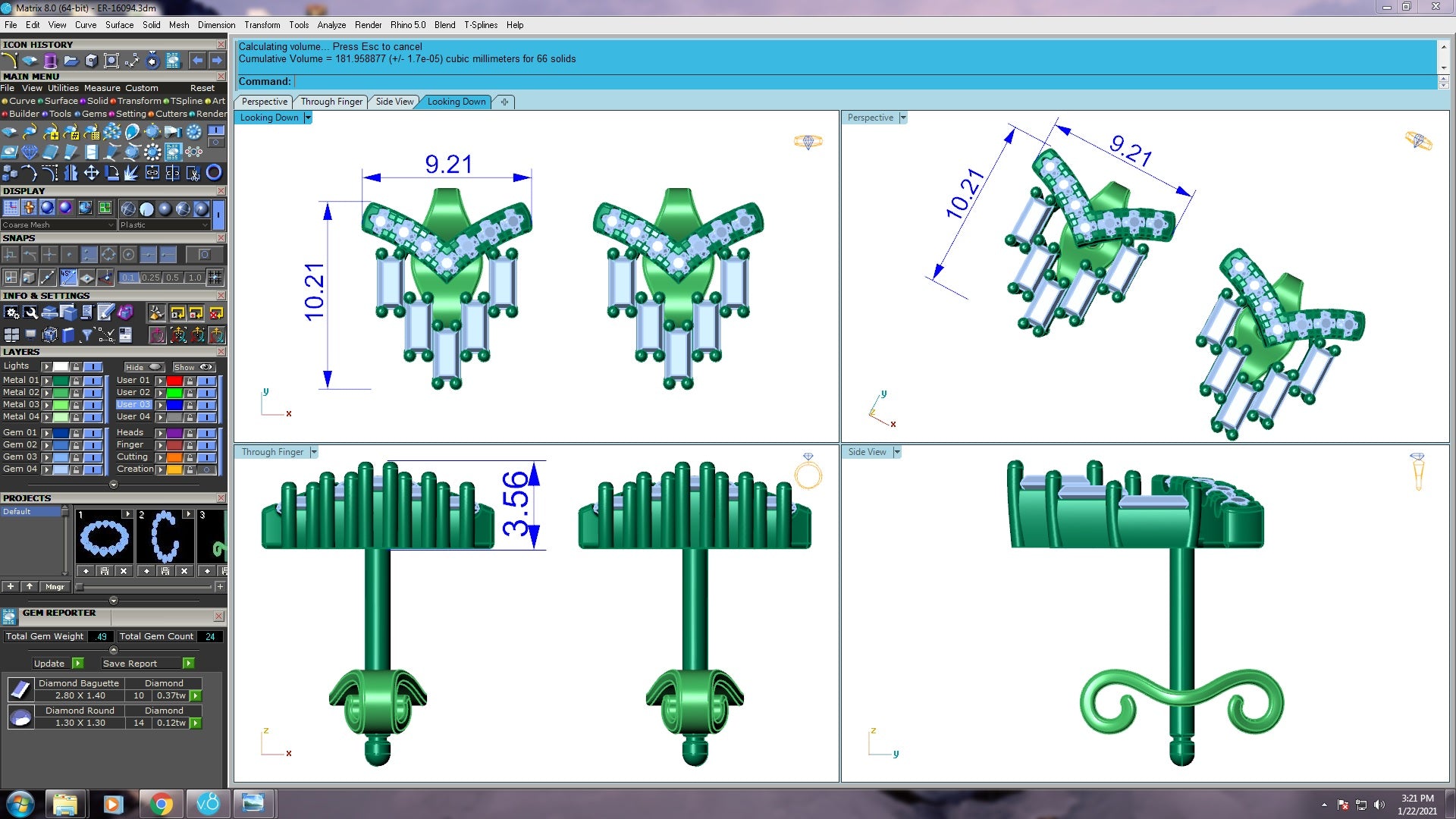Toggle visibility of the Creation layer
Image resolution: width=1456 pixels, height=819 pixels.
(206, 469)
